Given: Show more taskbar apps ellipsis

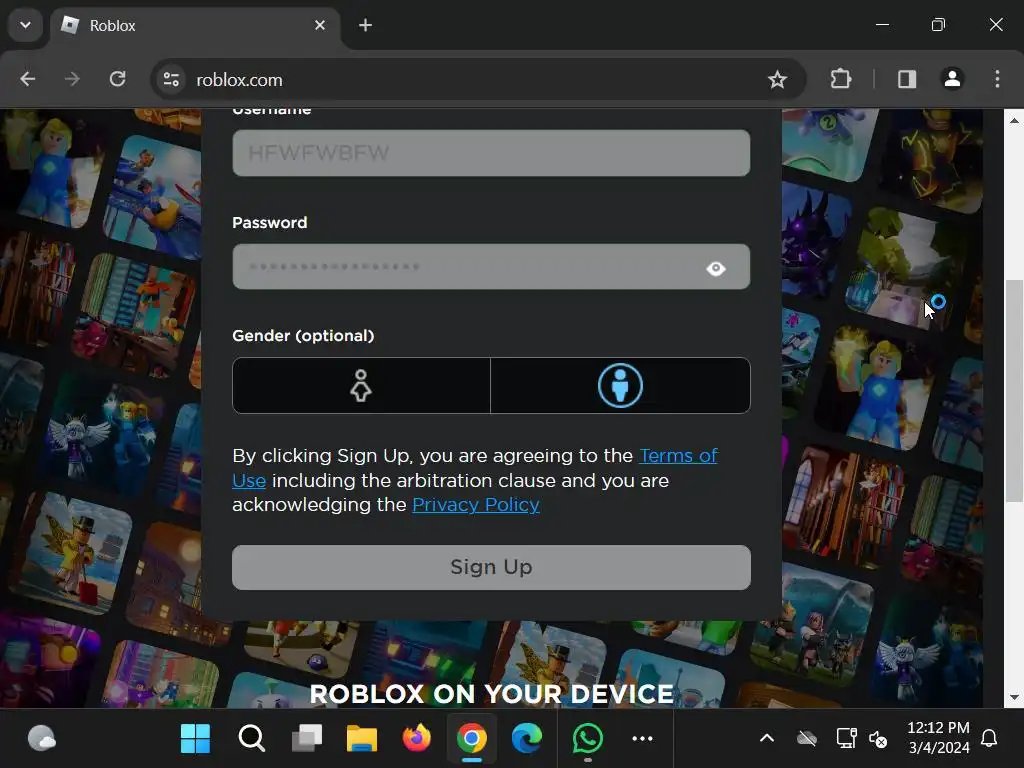Looking at the screenshot, I should pos(643,739).
